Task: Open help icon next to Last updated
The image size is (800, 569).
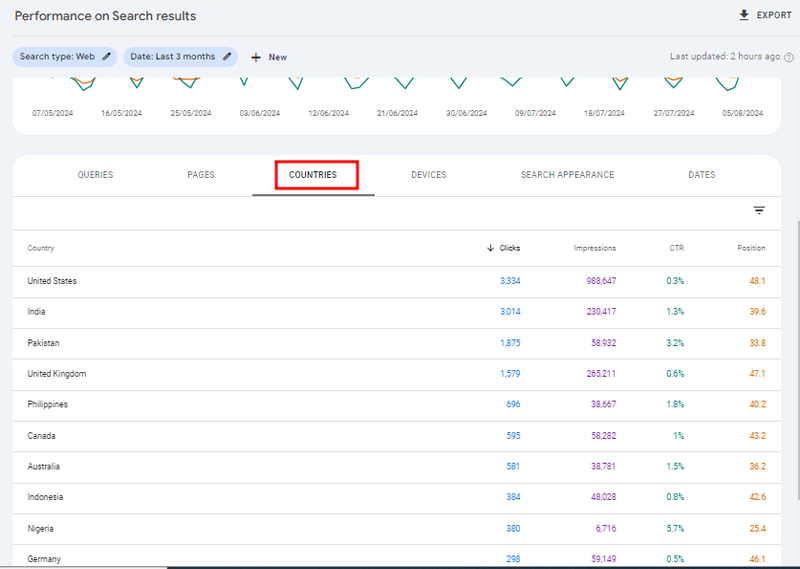Action: (789, 57)
